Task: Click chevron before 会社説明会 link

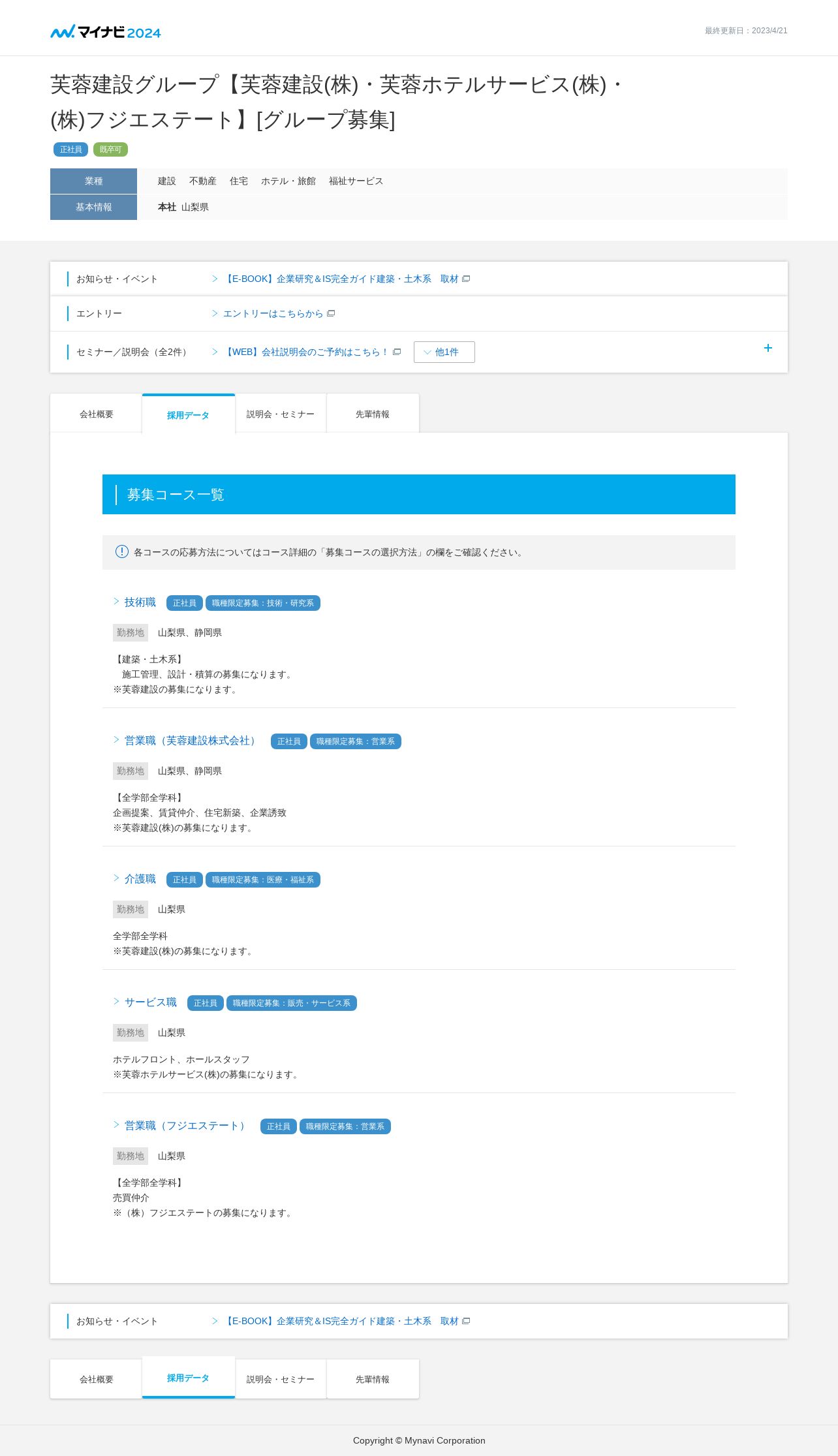Action: tap(215, 352)
